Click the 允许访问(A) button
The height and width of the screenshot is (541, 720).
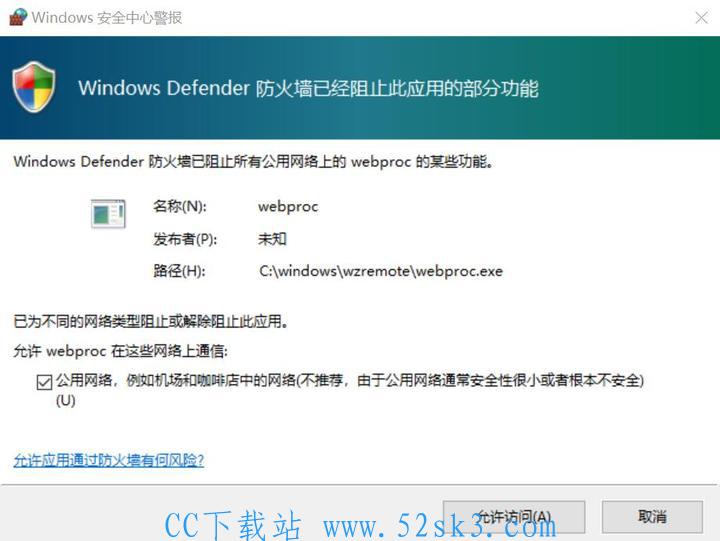coord(514,517)
